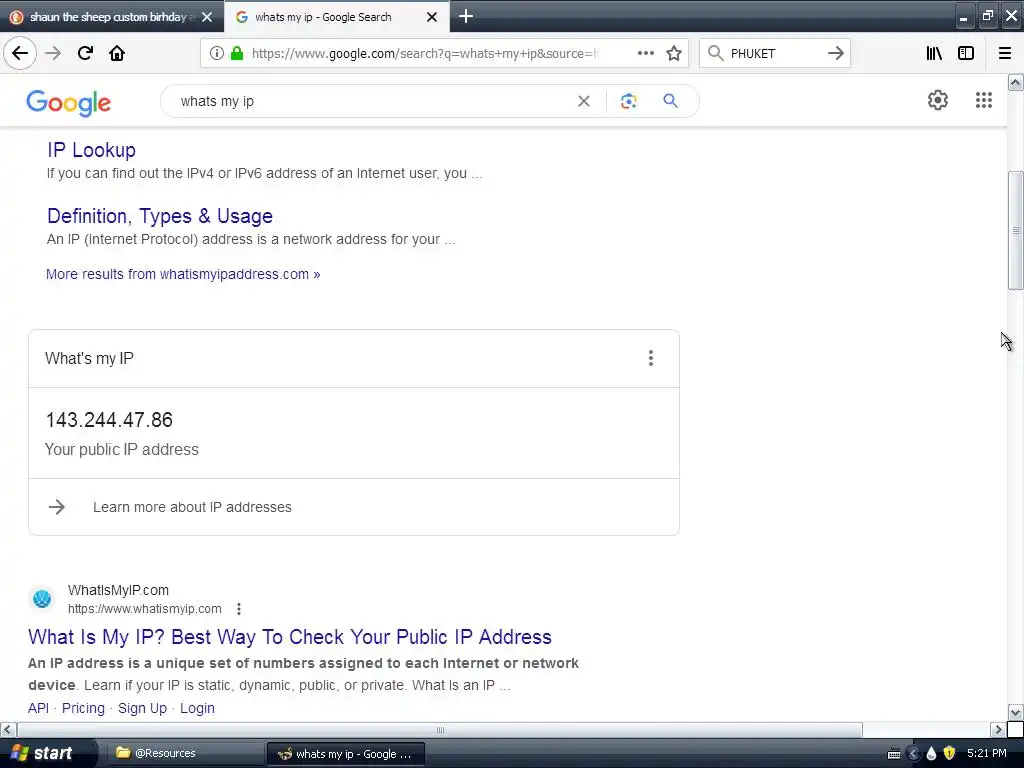Open What Is My IP? Best Way result
The height and width of the screenshot is (768, 1024).
tap(290, 637)
